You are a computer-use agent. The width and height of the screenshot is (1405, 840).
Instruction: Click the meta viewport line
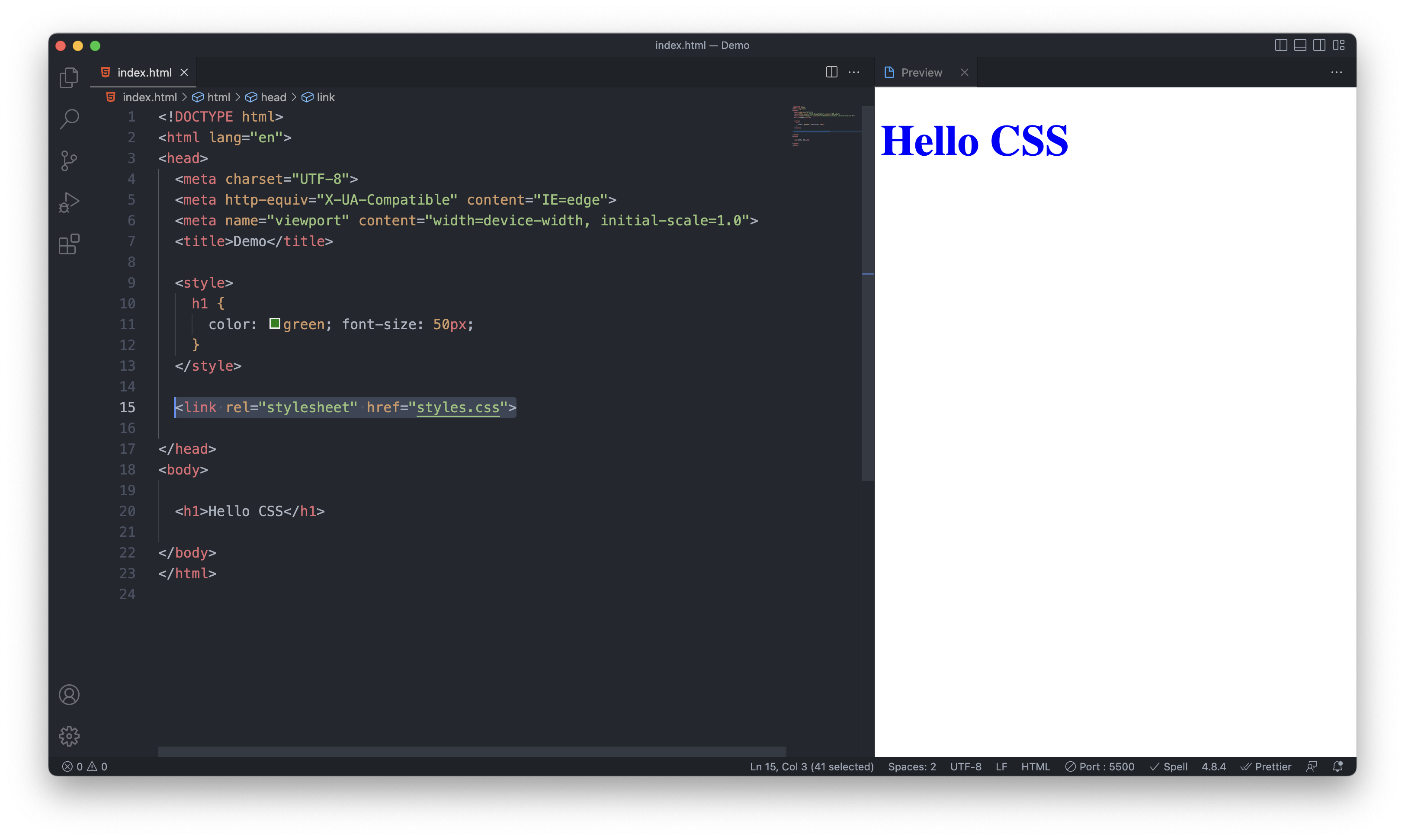point(466,220)
